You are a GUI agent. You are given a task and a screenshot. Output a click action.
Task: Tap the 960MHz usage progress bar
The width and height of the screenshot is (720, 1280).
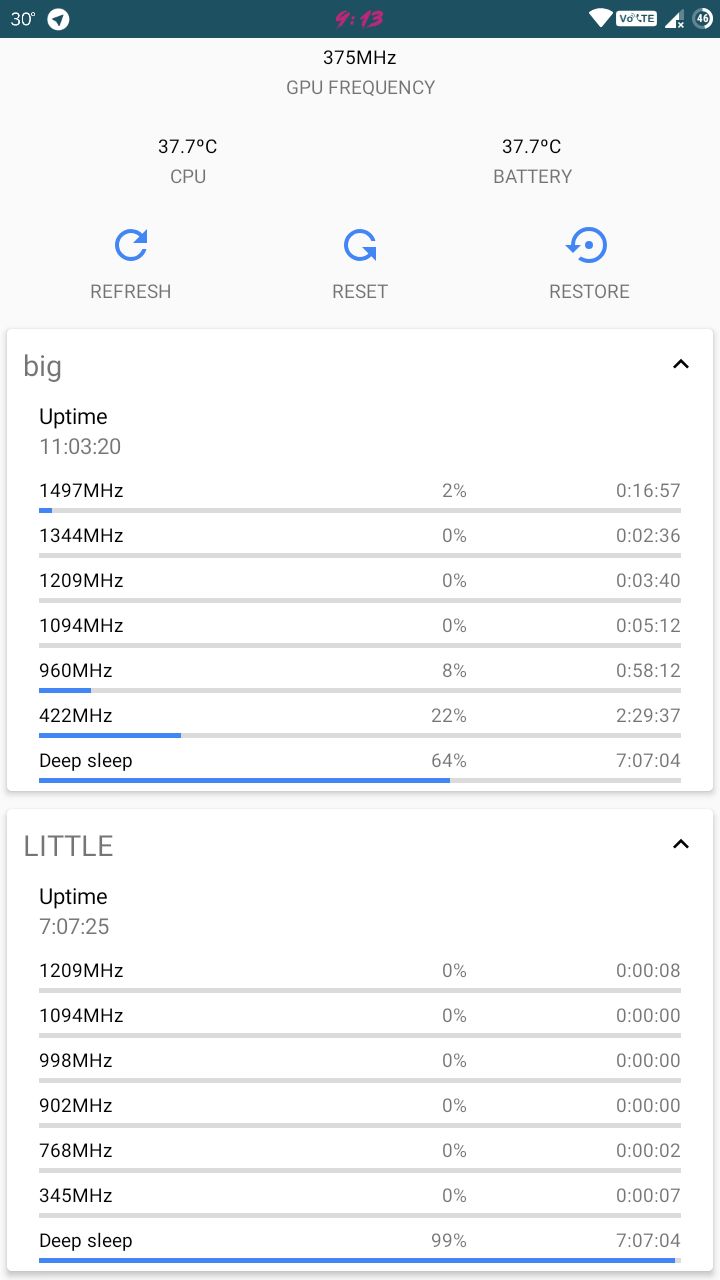360,690
